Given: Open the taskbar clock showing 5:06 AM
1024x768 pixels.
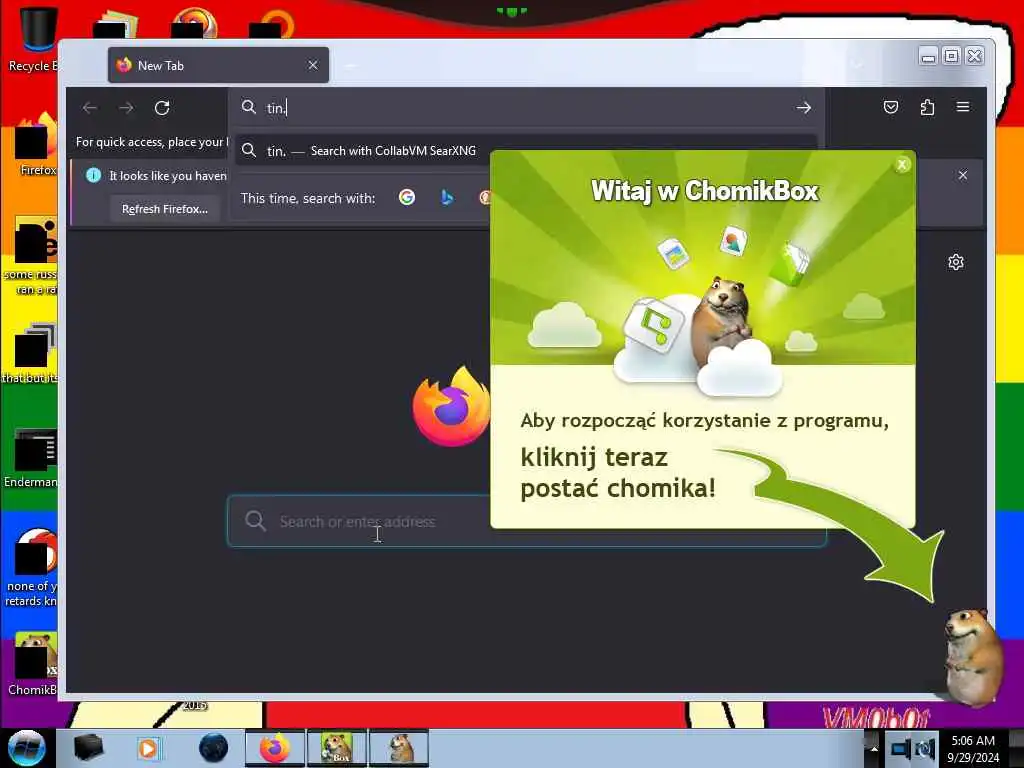Looking at the screenshot, I should click(973, 749).
